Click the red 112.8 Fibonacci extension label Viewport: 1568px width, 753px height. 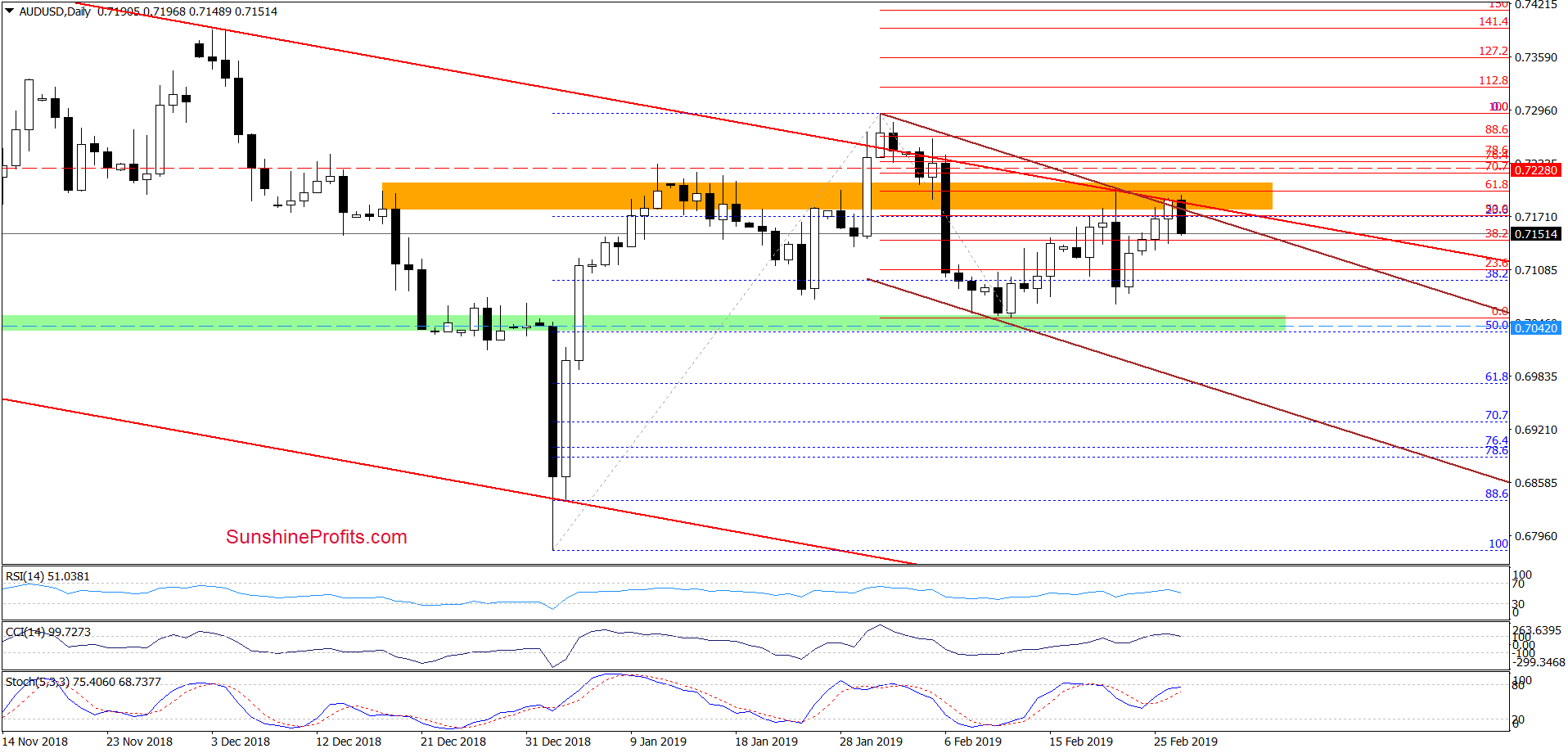[1494, 80]
